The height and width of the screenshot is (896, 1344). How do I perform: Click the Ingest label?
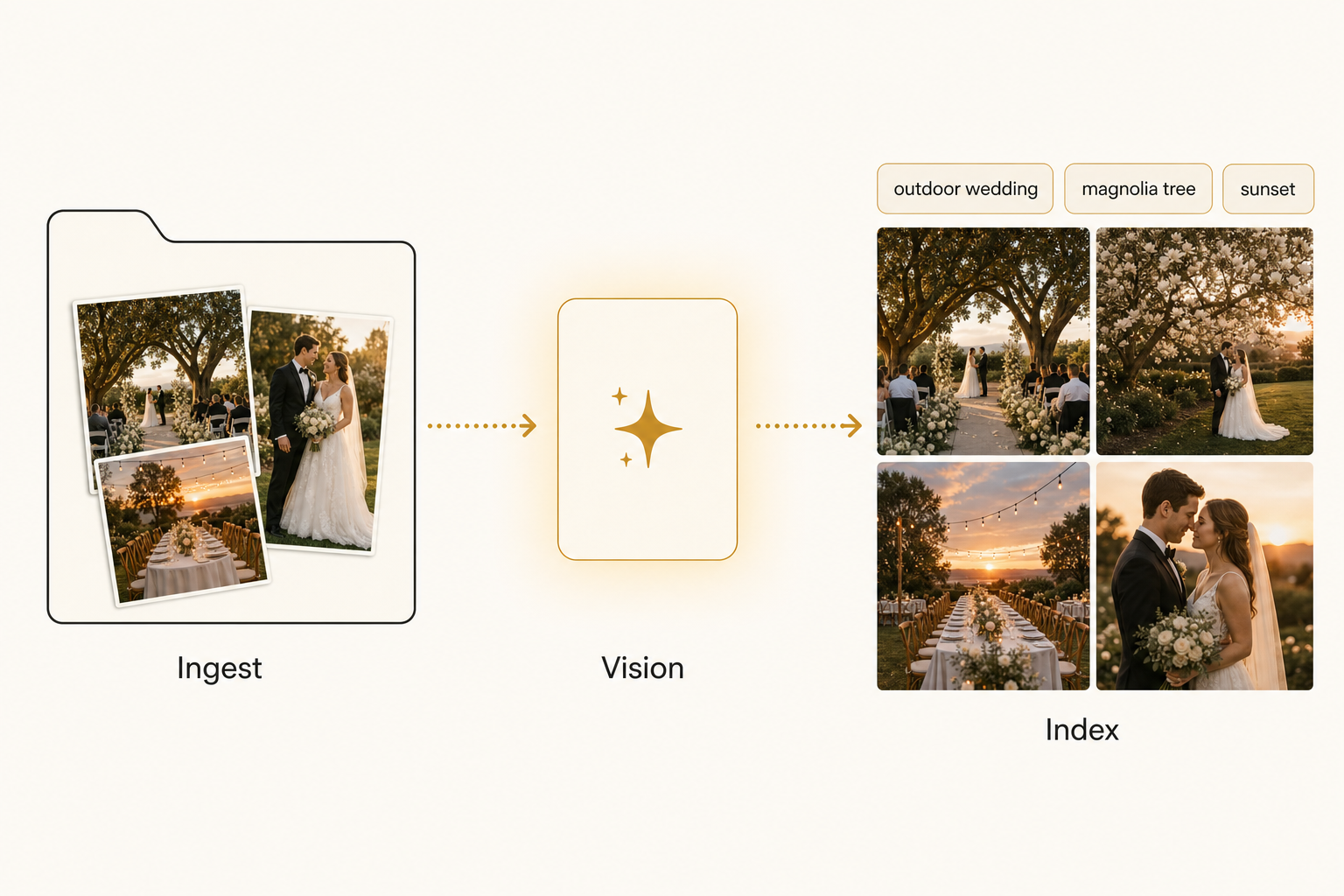(219, 668)
